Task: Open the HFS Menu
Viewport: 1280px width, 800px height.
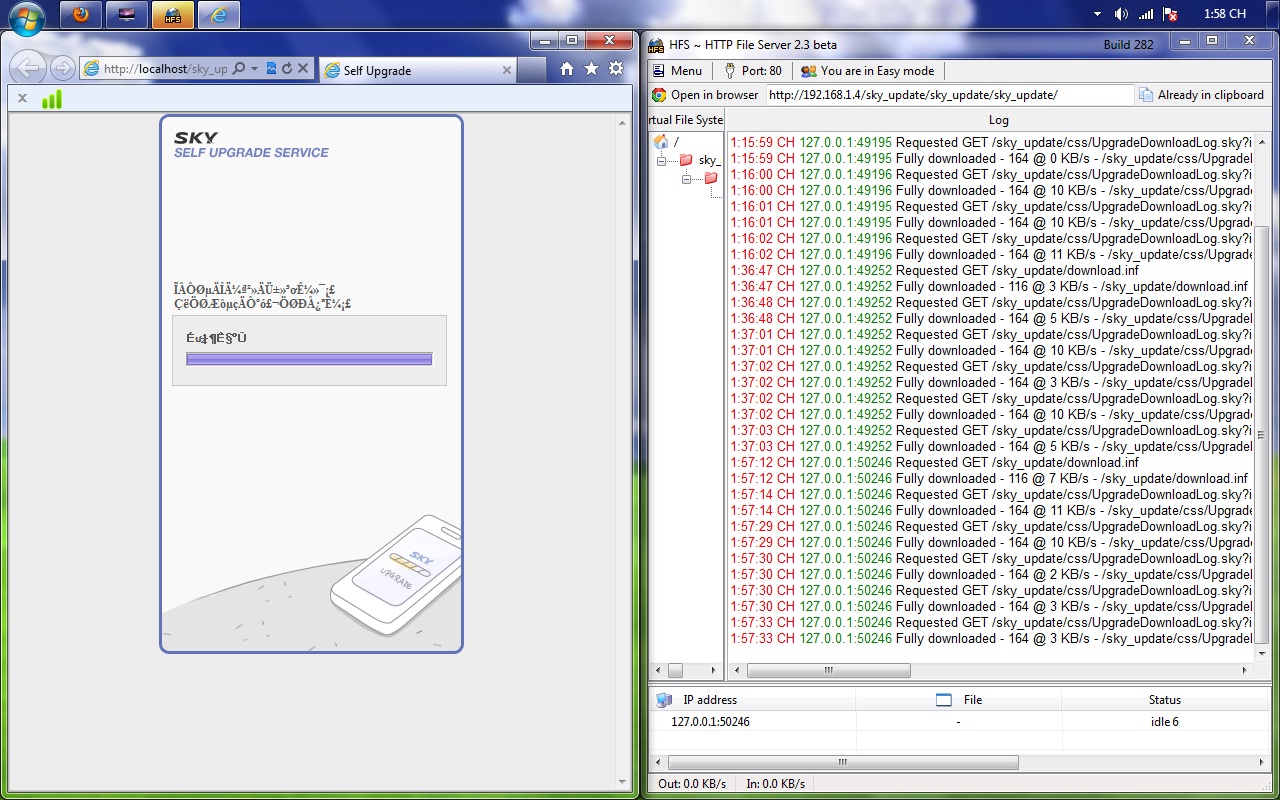Action: click(x=677, y=71)
